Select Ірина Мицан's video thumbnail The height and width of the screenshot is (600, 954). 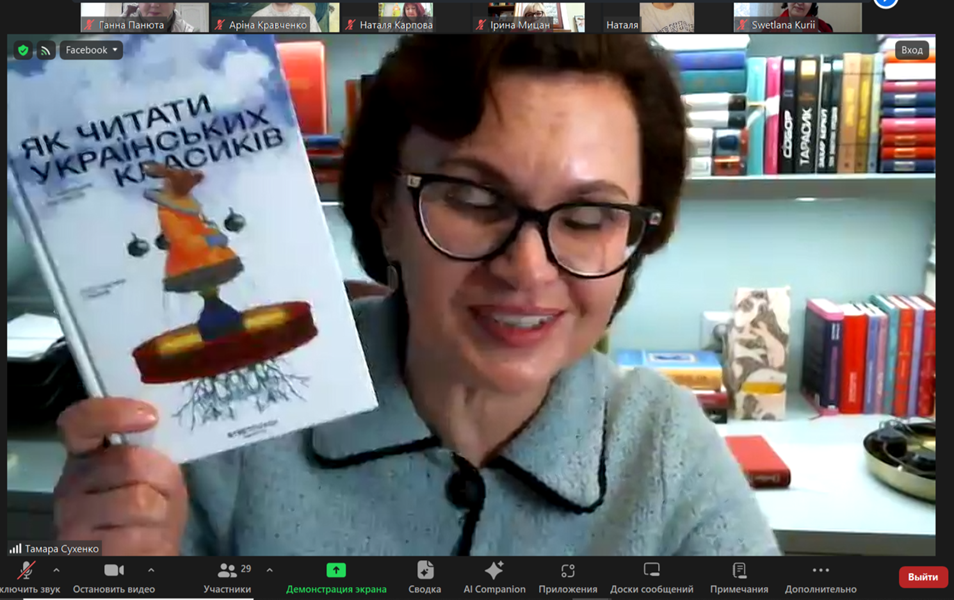[535, 16]
